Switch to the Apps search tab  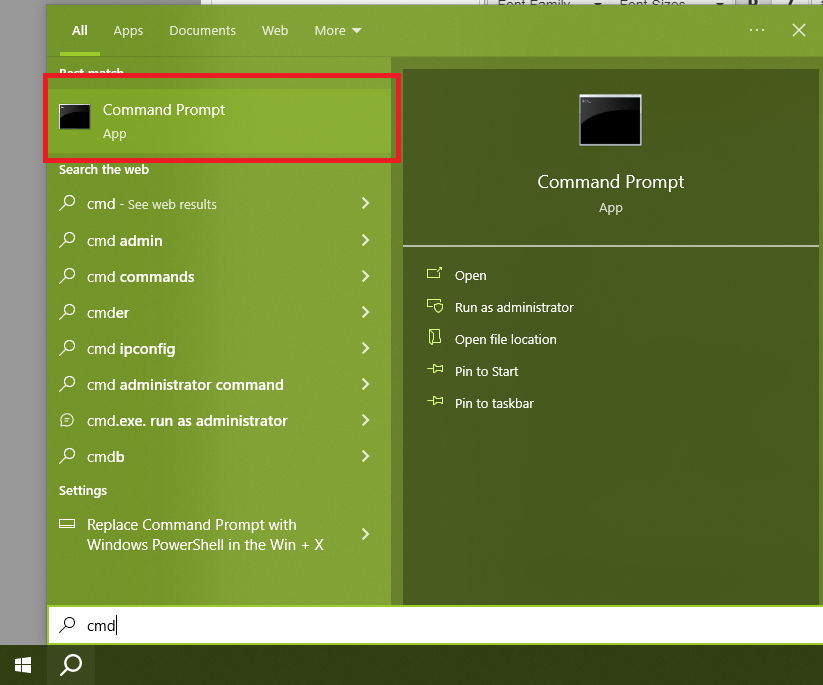coord(128,30)
